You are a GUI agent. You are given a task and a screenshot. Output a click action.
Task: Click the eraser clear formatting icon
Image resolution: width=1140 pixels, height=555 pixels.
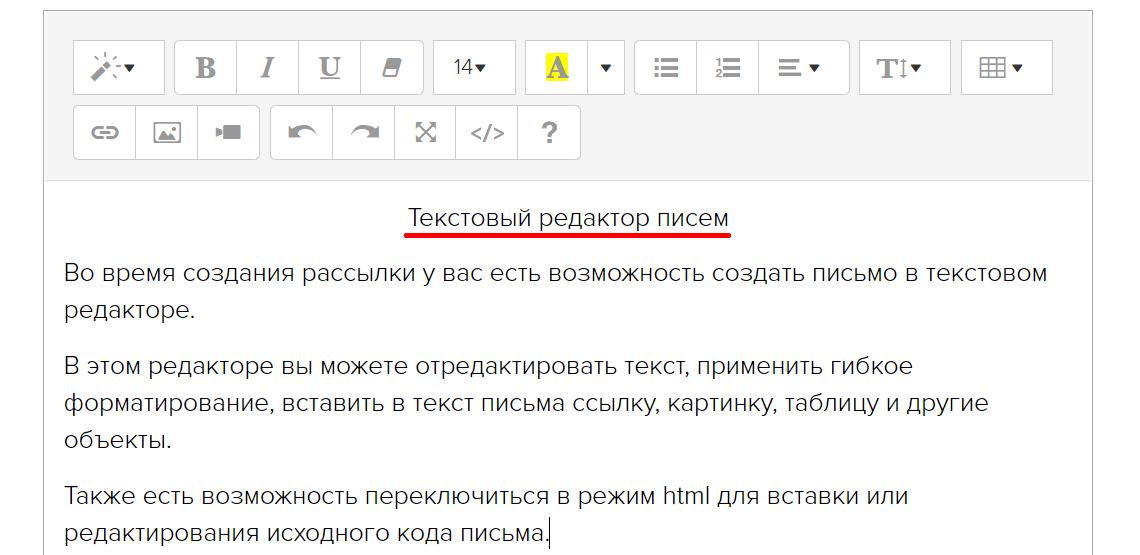pyautogui.click(x=391, y=68)
